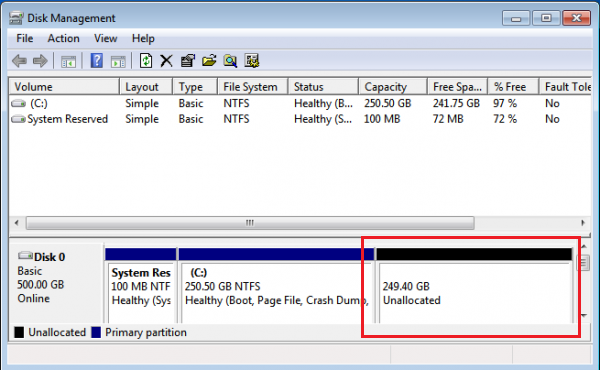Open the Properties toolbar icon
The image size is (600, 370).
point(188,61)
